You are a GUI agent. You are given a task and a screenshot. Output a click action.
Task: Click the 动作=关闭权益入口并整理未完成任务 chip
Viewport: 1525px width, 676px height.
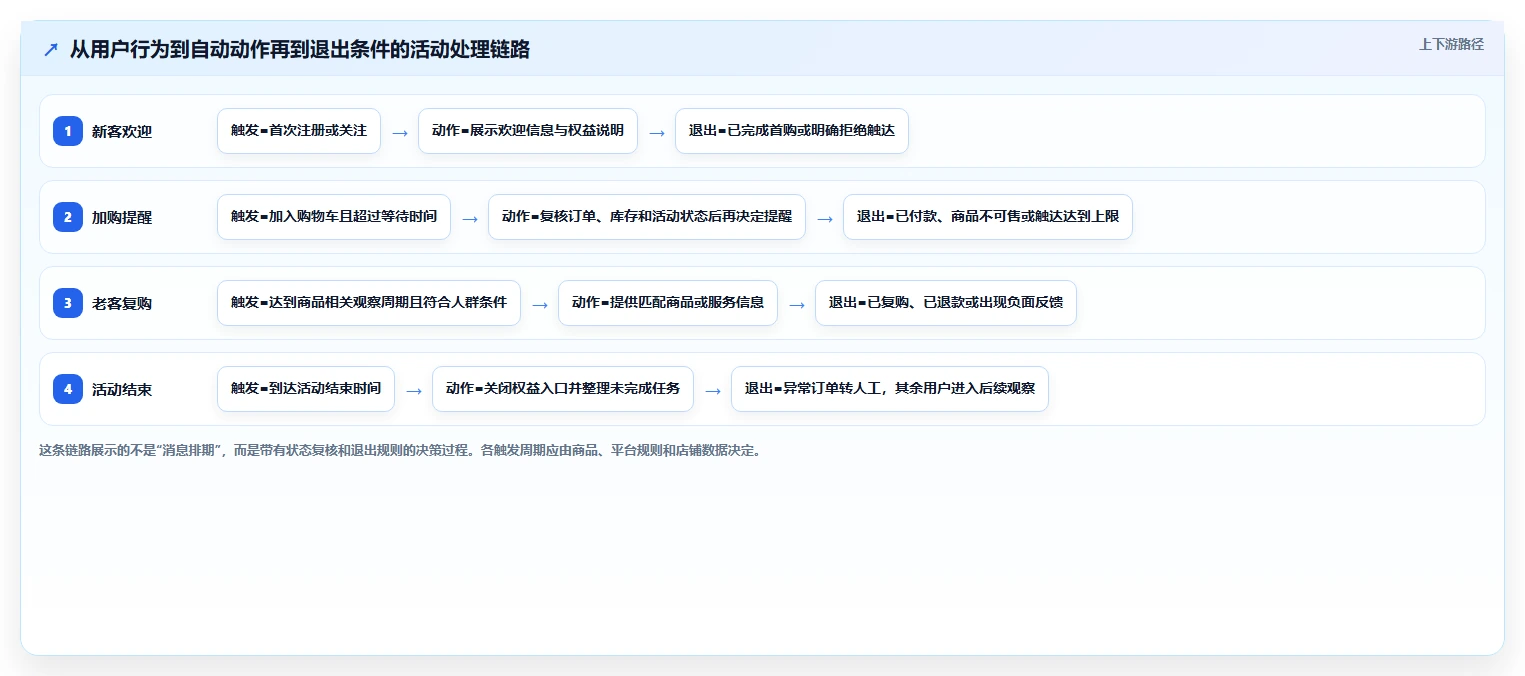[563, 389]
